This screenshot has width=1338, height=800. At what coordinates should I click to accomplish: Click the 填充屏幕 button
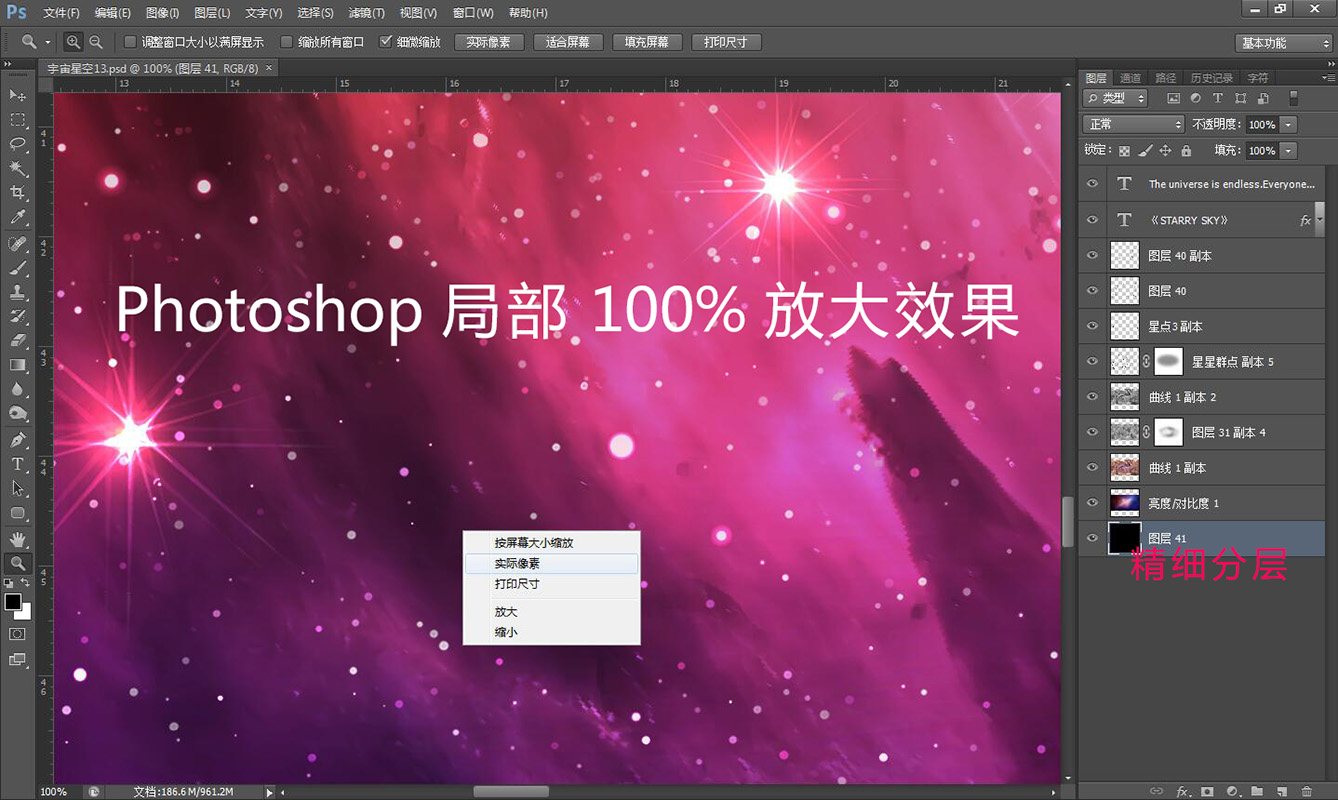pyautogui.click(x=647, y=42)
